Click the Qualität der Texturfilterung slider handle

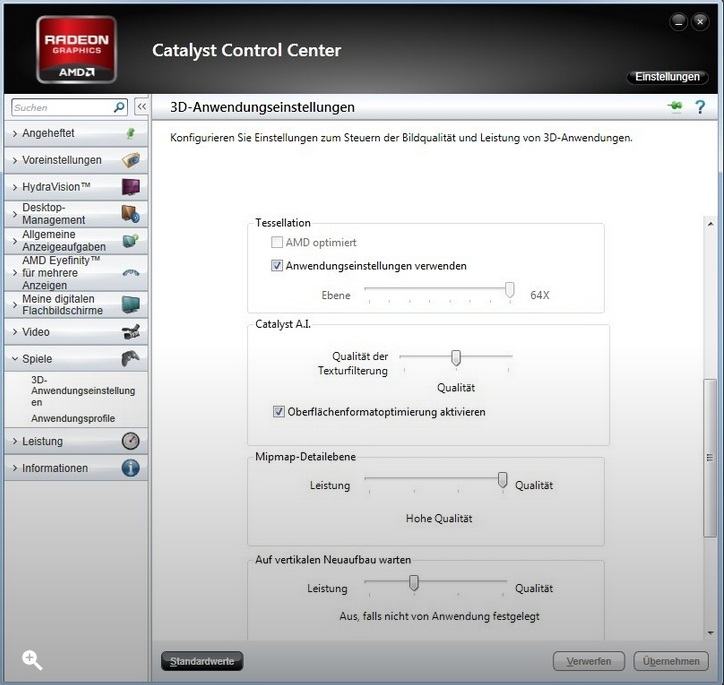456,358
